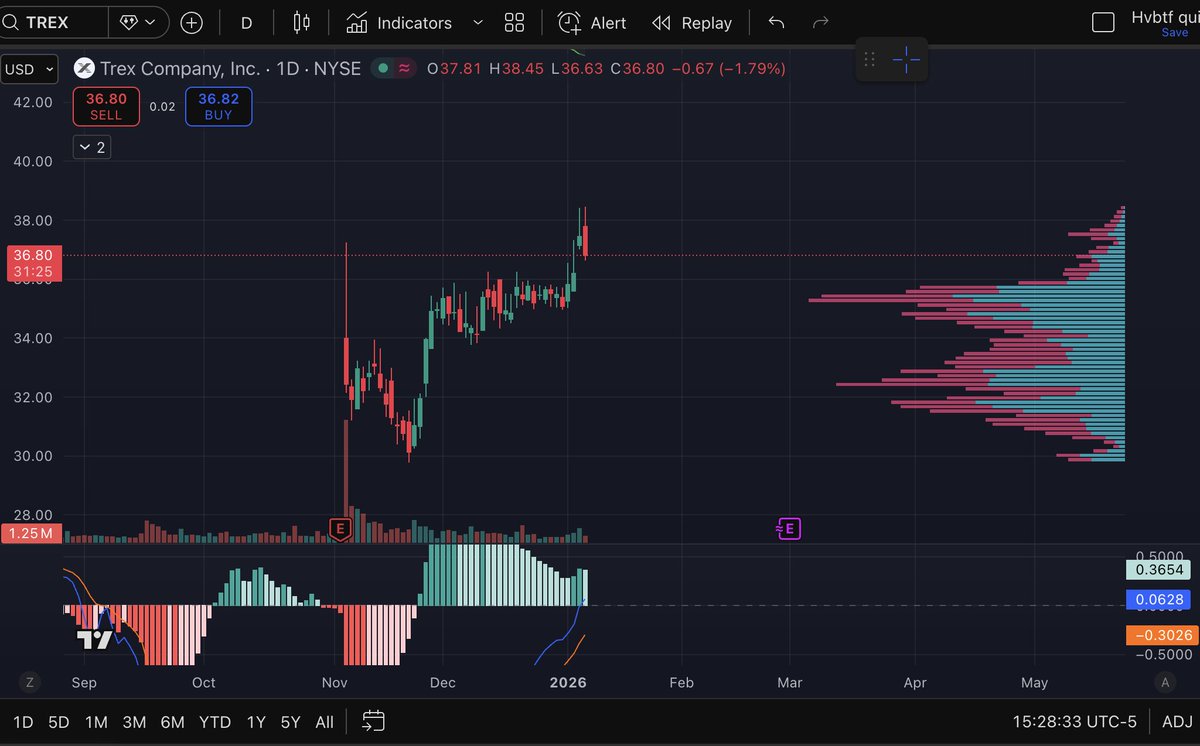Screen dimensions: 1200x746
Task: Open the upcoming purple earnings E marker
Action: pyautogui.click(x=789, y=528)
